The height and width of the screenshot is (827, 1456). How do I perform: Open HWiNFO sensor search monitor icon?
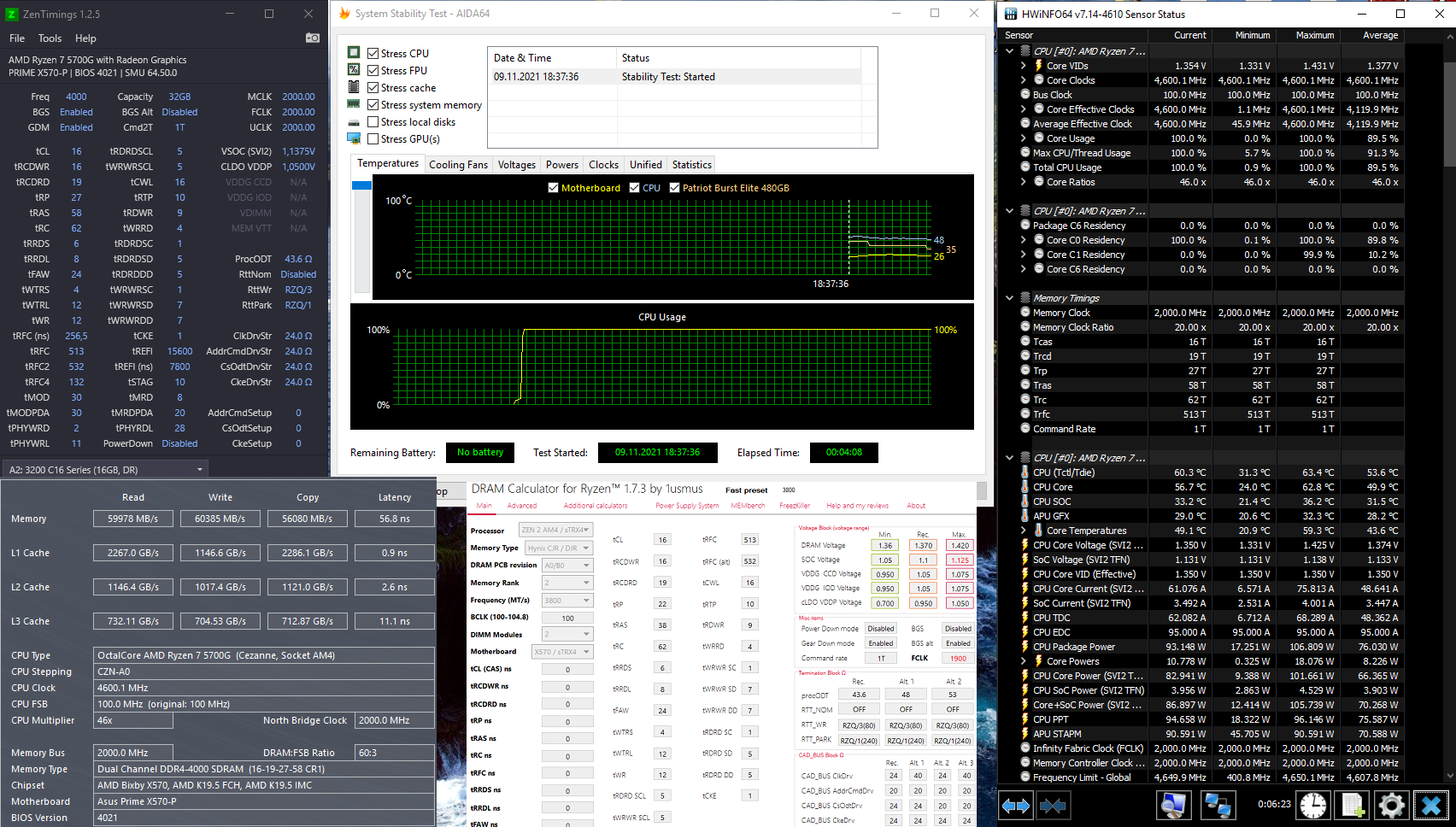coord(1174,805)
